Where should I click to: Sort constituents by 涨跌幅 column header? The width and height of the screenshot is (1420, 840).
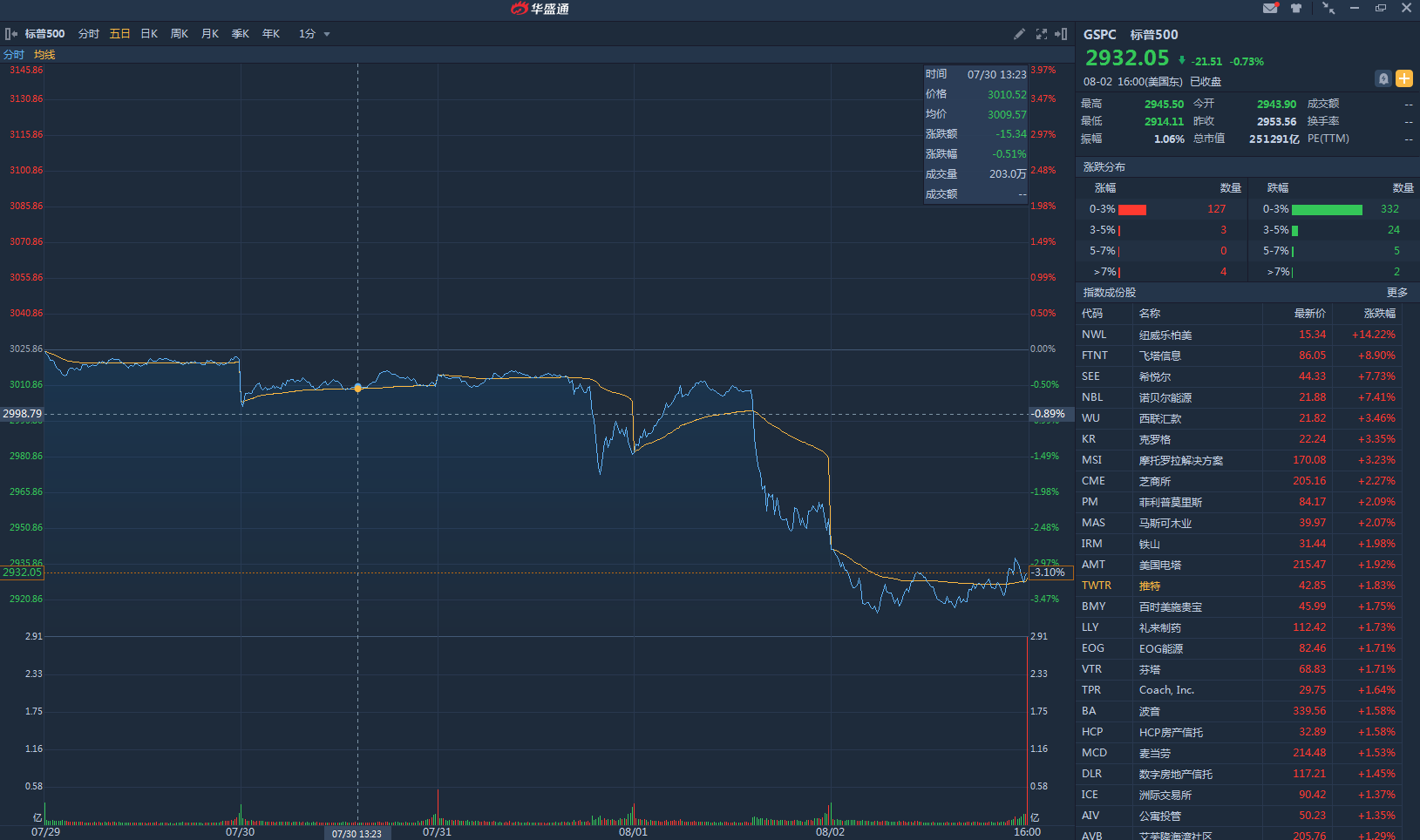[1379, 314]
